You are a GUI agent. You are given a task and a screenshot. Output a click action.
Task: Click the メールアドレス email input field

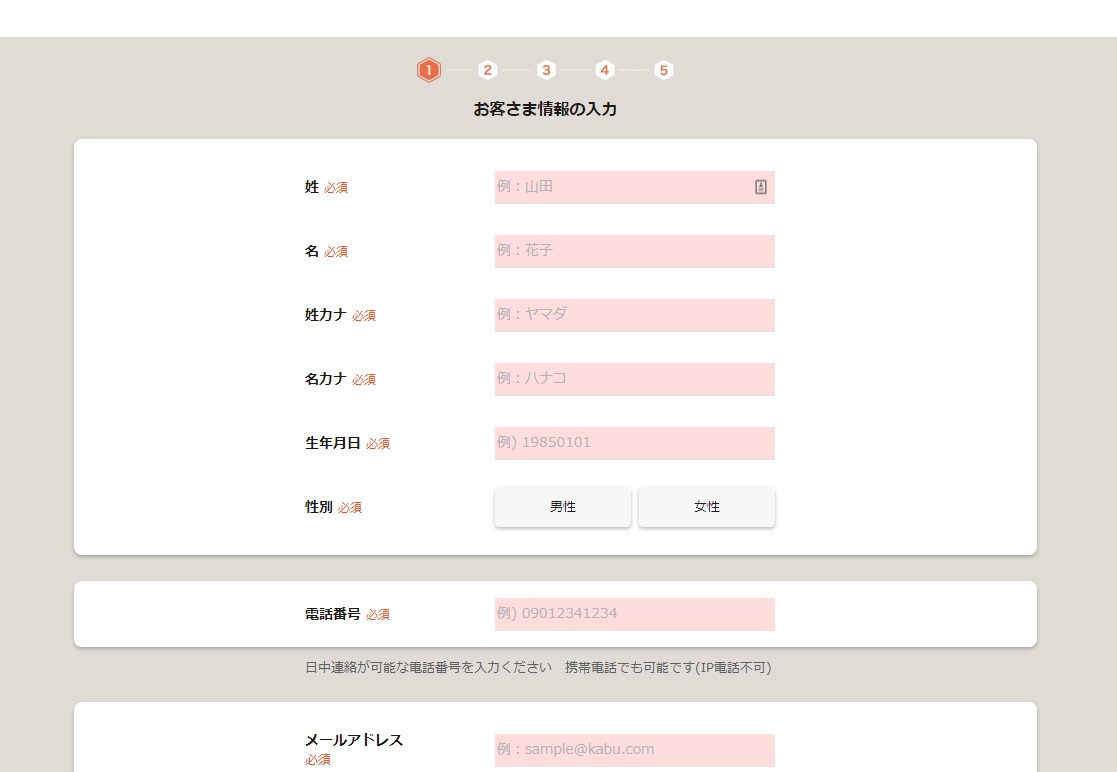point(634,750)
